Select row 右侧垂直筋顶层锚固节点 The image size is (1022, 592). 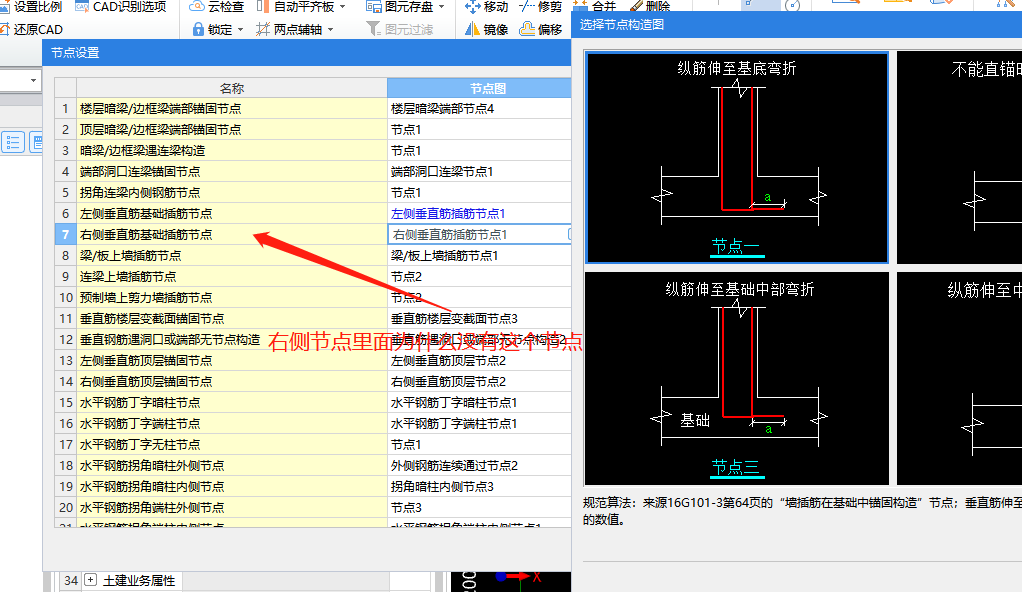coord(231,381)
